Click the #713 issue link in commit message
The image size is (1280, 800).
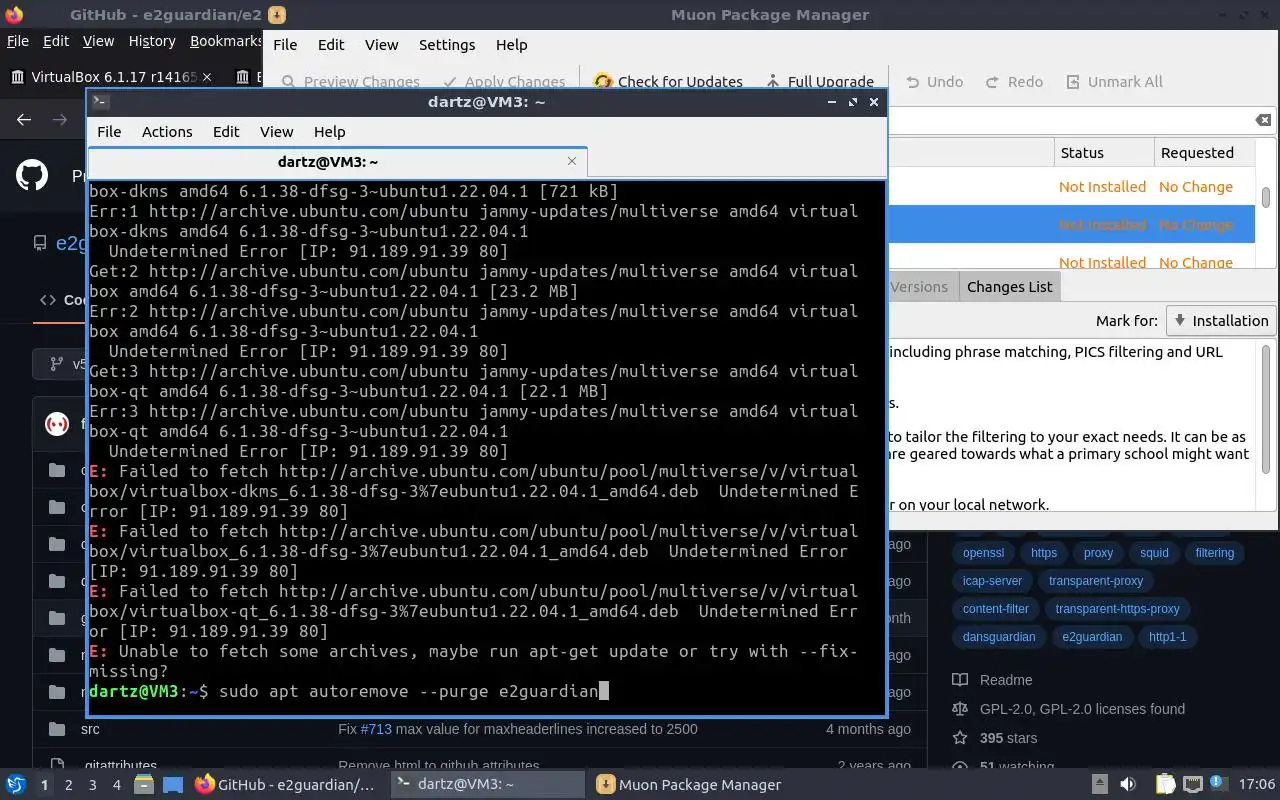pos(377,729)
